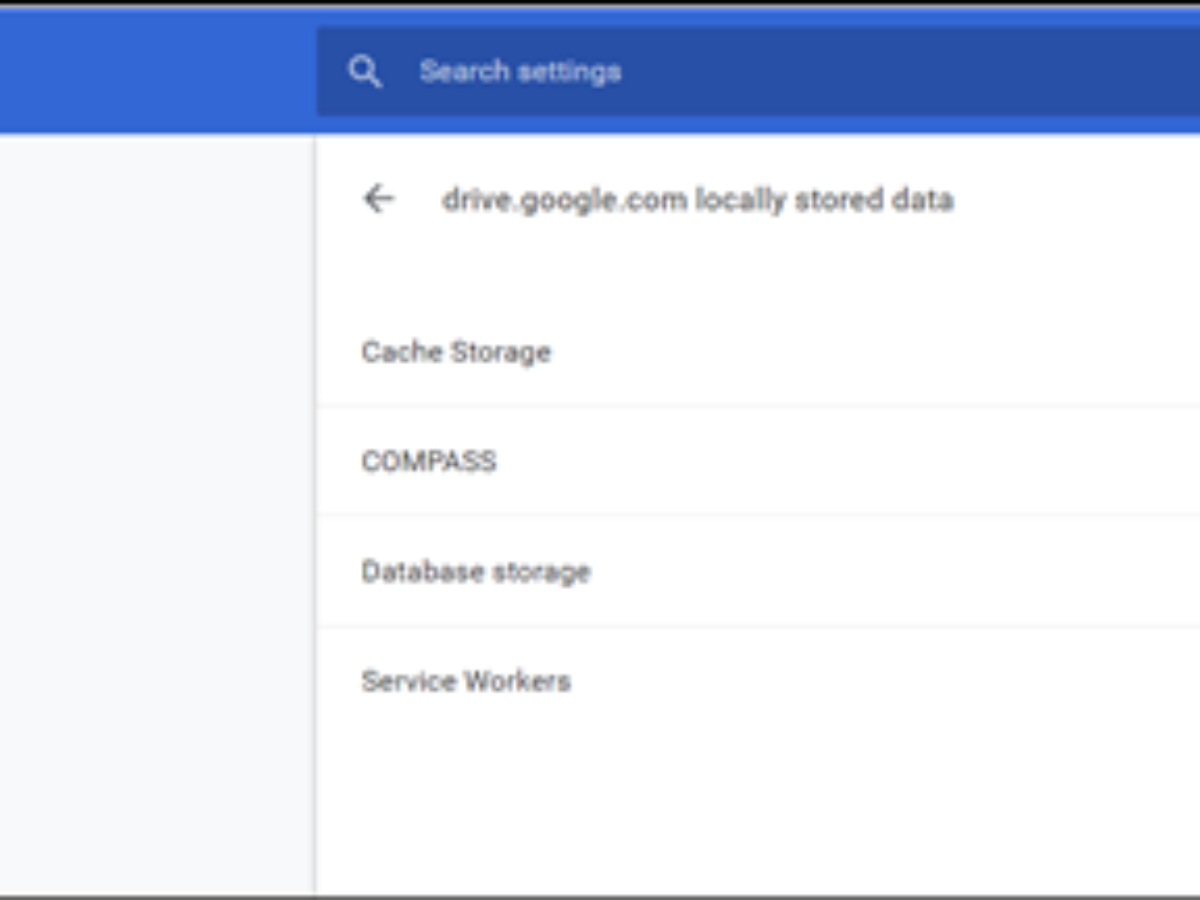Click the drive.google.com domain in the heading

pyautogui.click(x=564, y=200)
